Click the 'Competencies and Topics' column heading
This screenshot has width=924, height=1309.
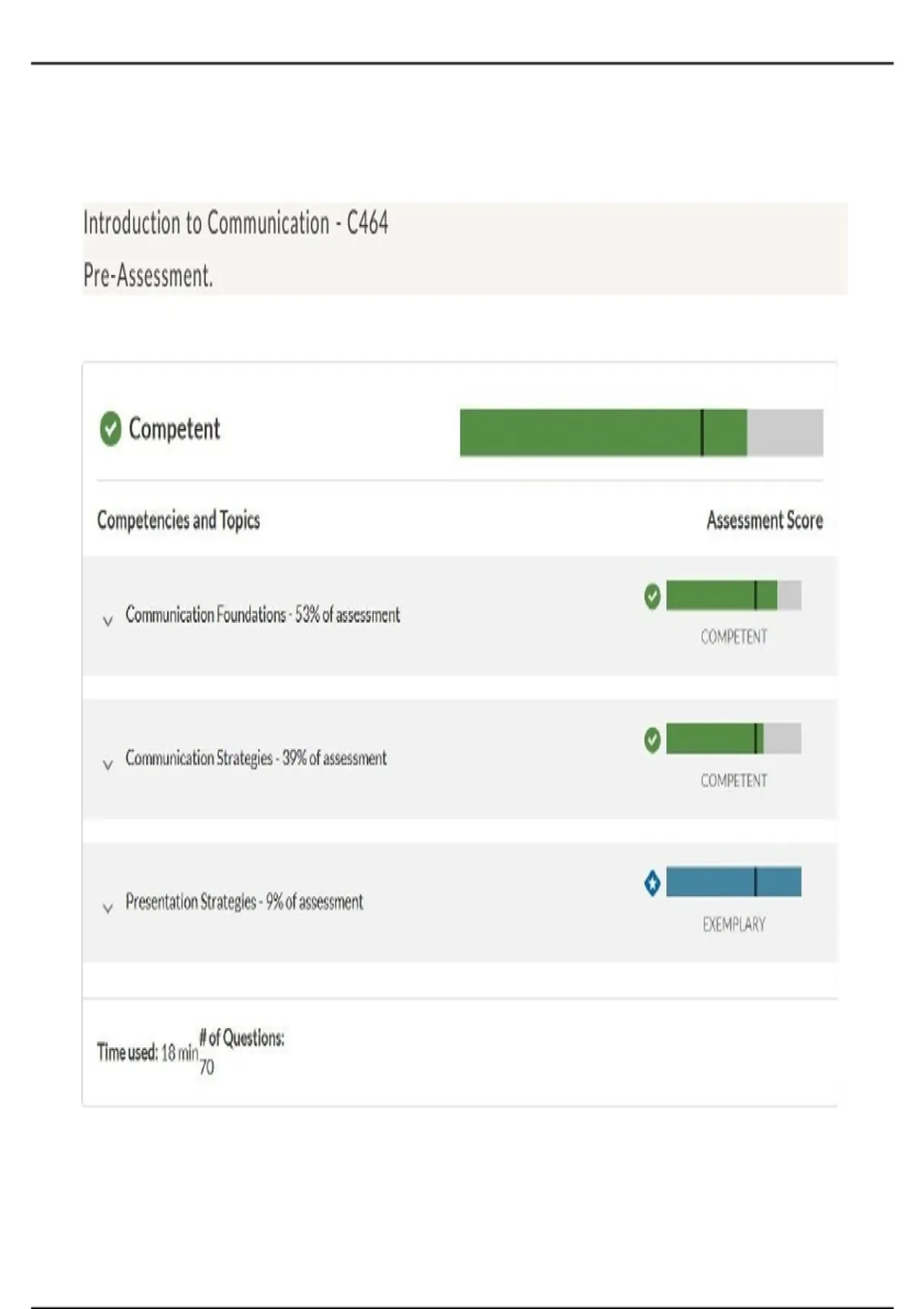(179, 521)
